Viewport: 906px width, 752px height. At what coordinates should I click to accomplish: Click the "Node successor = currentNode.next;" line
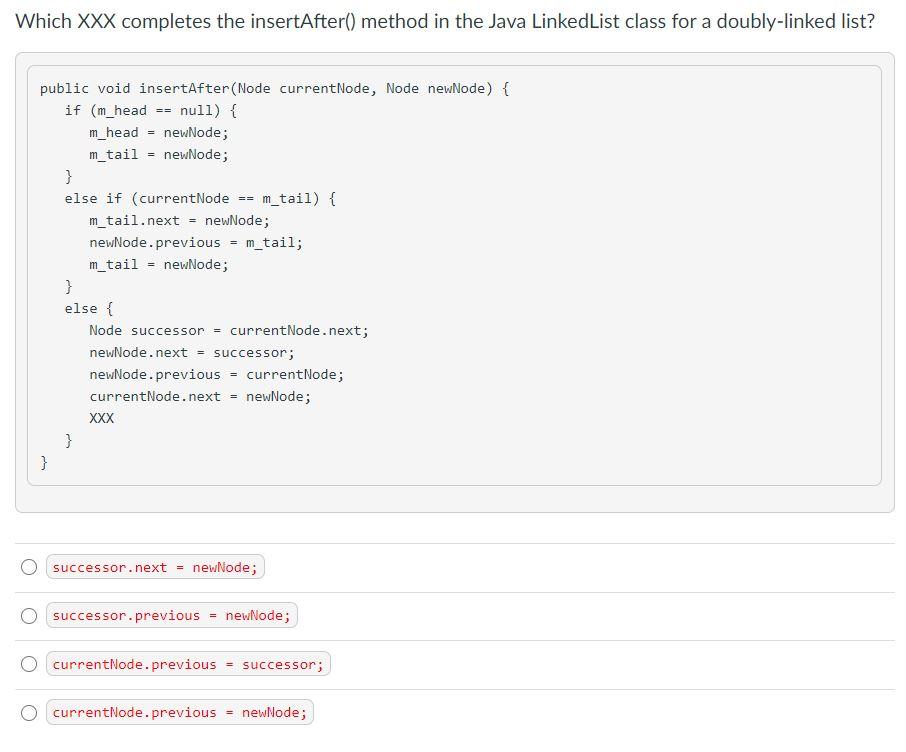[231, 330]
